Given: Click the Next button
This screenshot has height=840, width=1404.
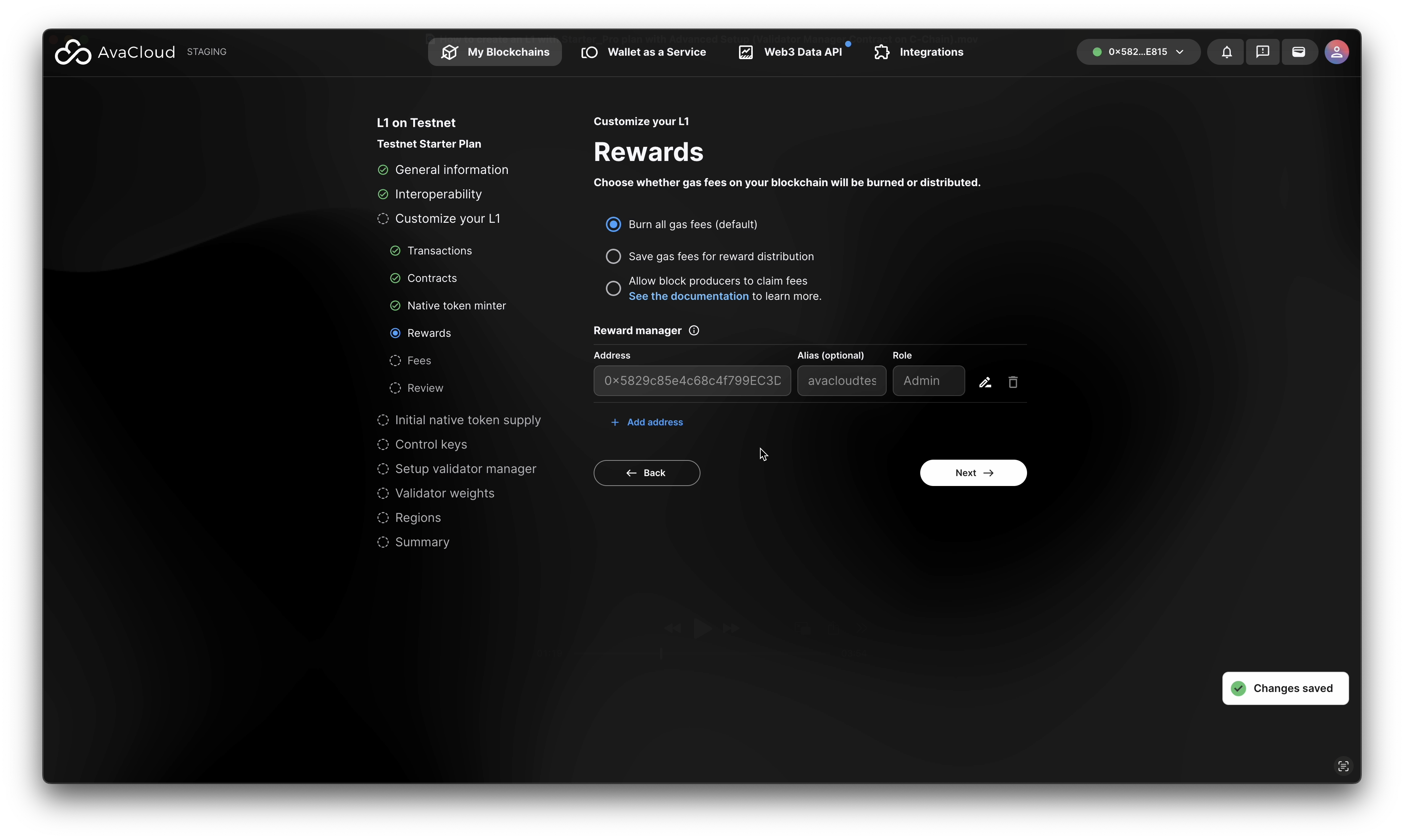Looking at the screenshot, I should (972, 473).
